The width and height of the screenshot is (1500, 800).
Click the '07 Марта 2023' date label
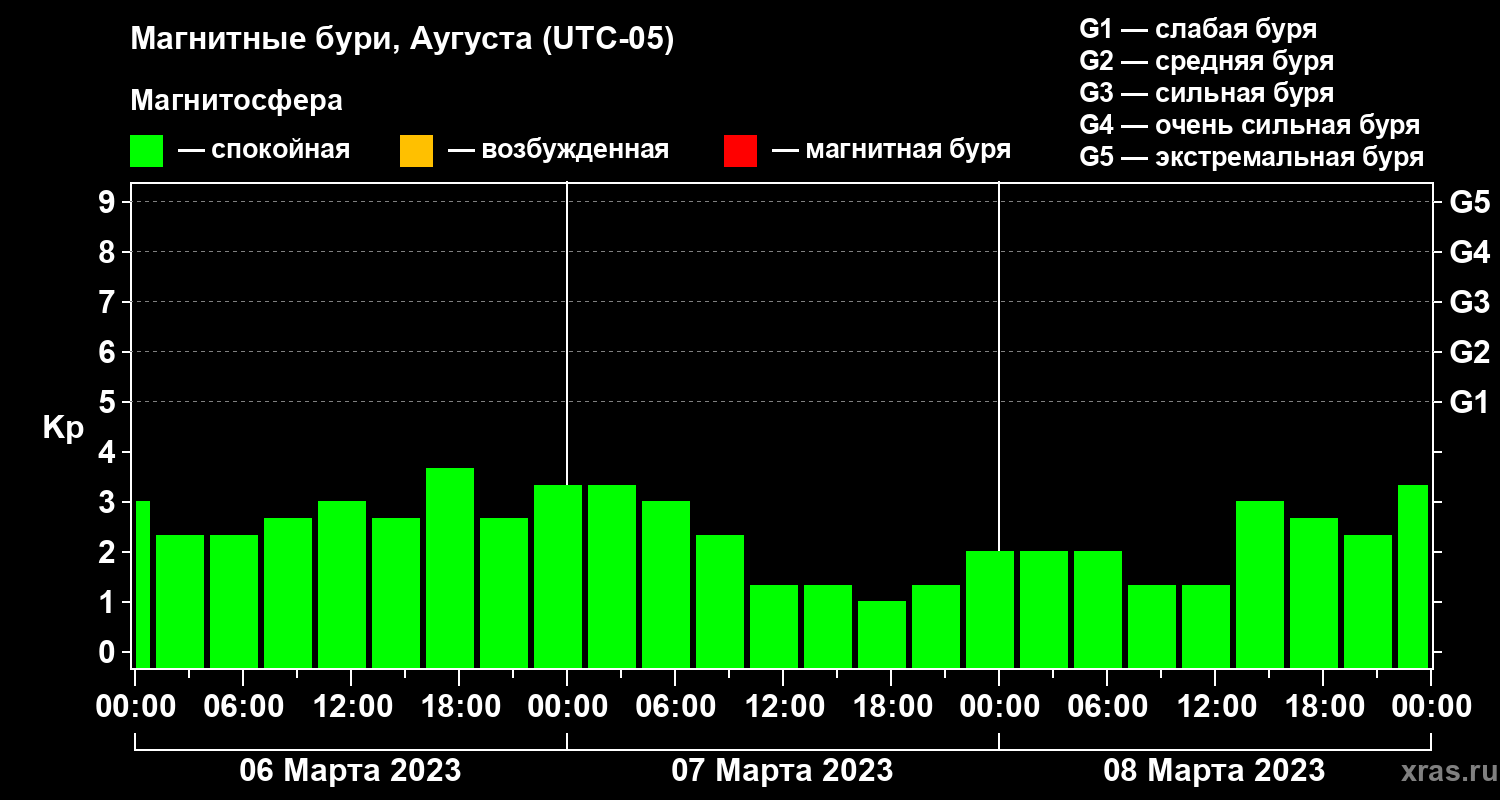(x=782, y=771)
